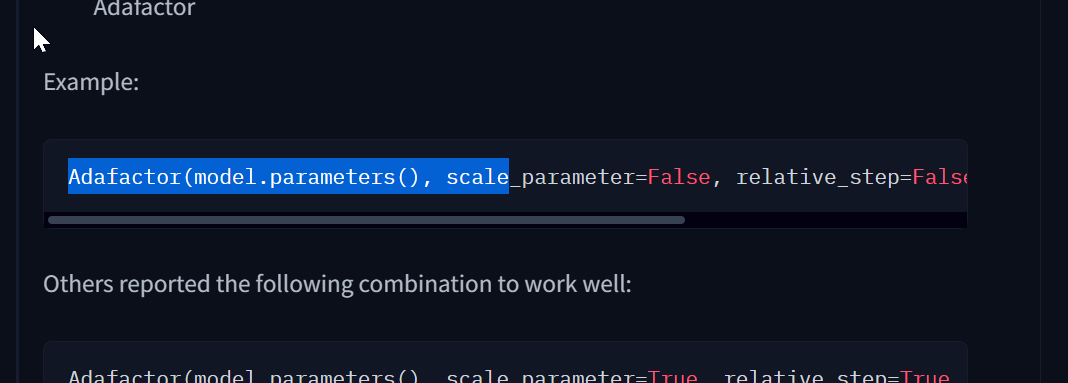Click red "True" after relative_step in second block
The width and height of the screenshot is (1068, 383).
(925, 377)
